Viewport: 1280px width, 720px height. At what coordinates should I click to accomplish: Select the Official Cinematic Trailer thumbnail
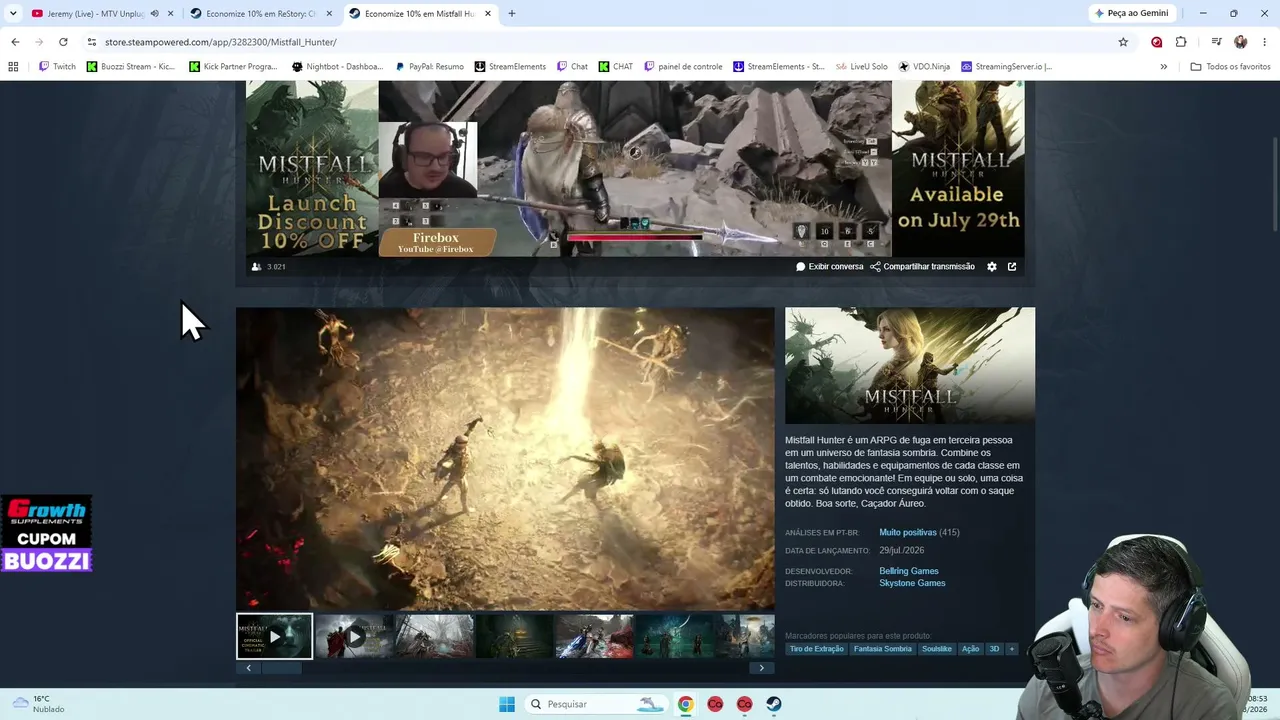[x=274, y=637]
